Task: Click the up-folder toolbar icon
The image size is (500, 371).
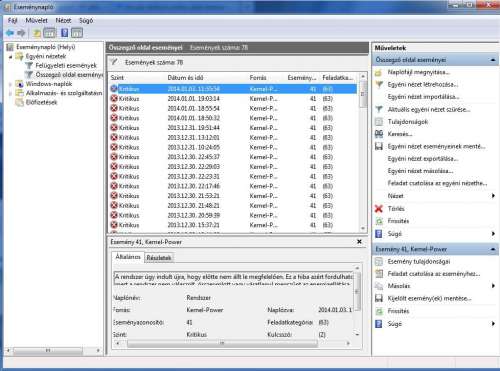Action: point(36,33)
